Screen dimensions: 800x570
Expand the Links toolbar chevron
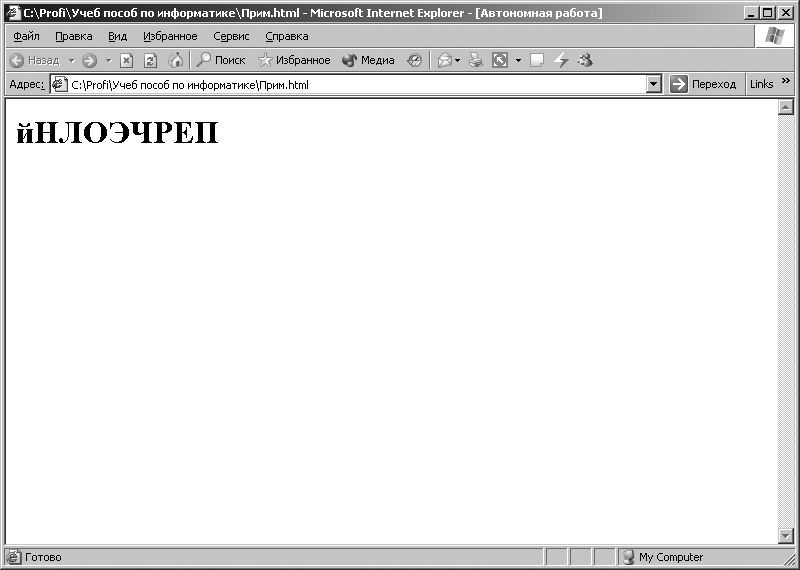785,81
